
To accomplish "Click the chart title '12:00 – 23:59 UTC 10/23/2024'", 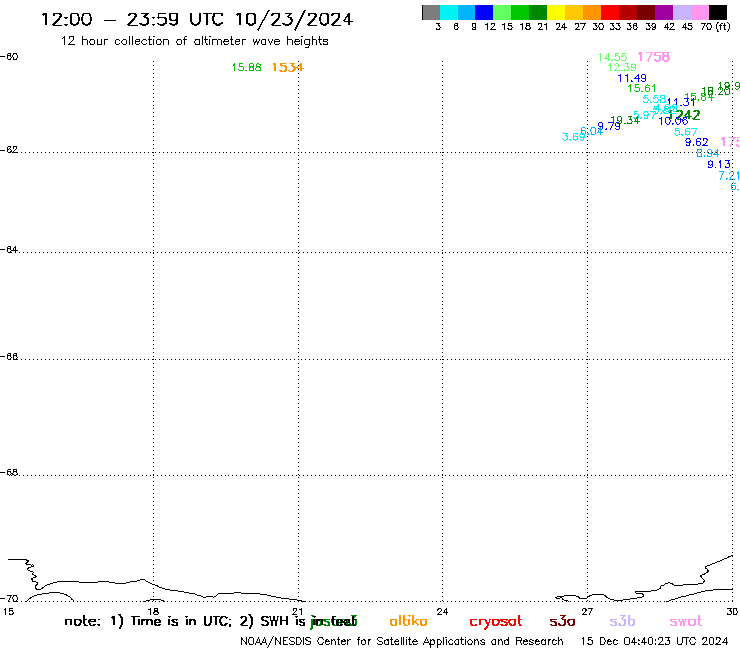I will (x=197, y=19).
